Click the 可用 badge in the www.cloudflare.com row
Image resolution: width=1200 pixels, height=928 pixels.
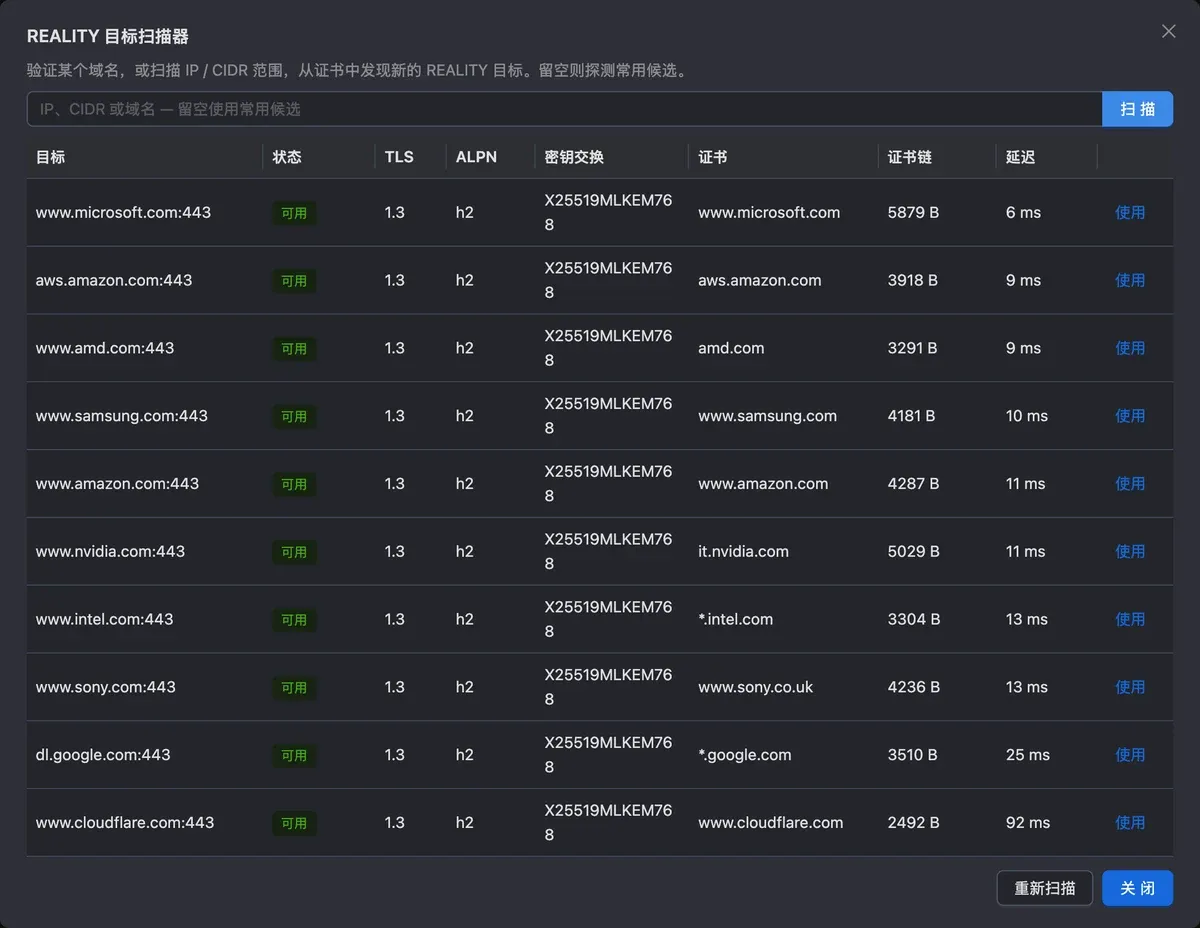294,823
